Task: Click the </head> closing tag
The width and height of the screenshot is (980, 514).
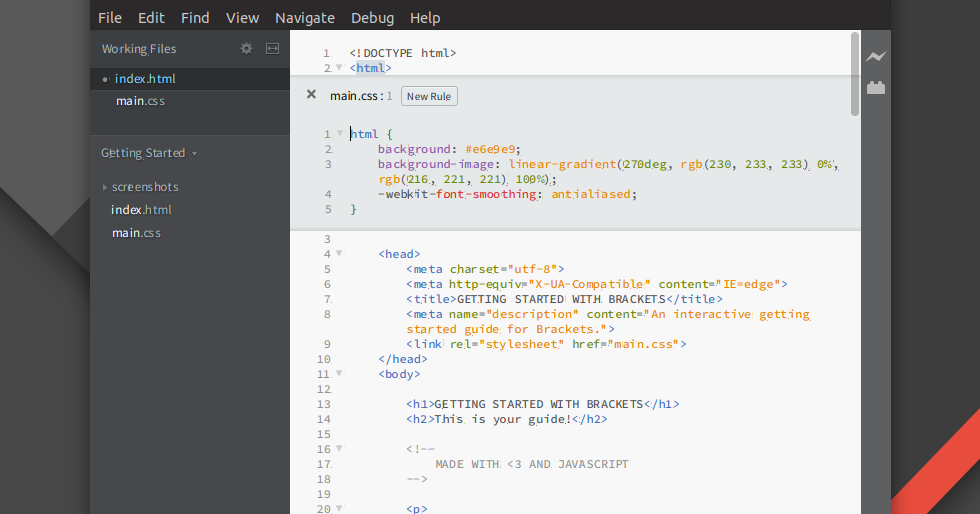Action: point(402,360)
